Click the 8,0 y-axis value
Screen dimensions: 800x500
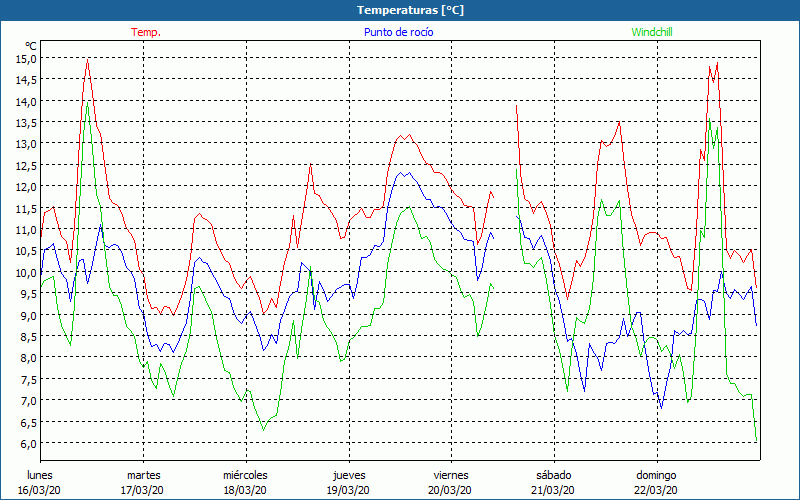pyautogui.click(x=29, y=357)
